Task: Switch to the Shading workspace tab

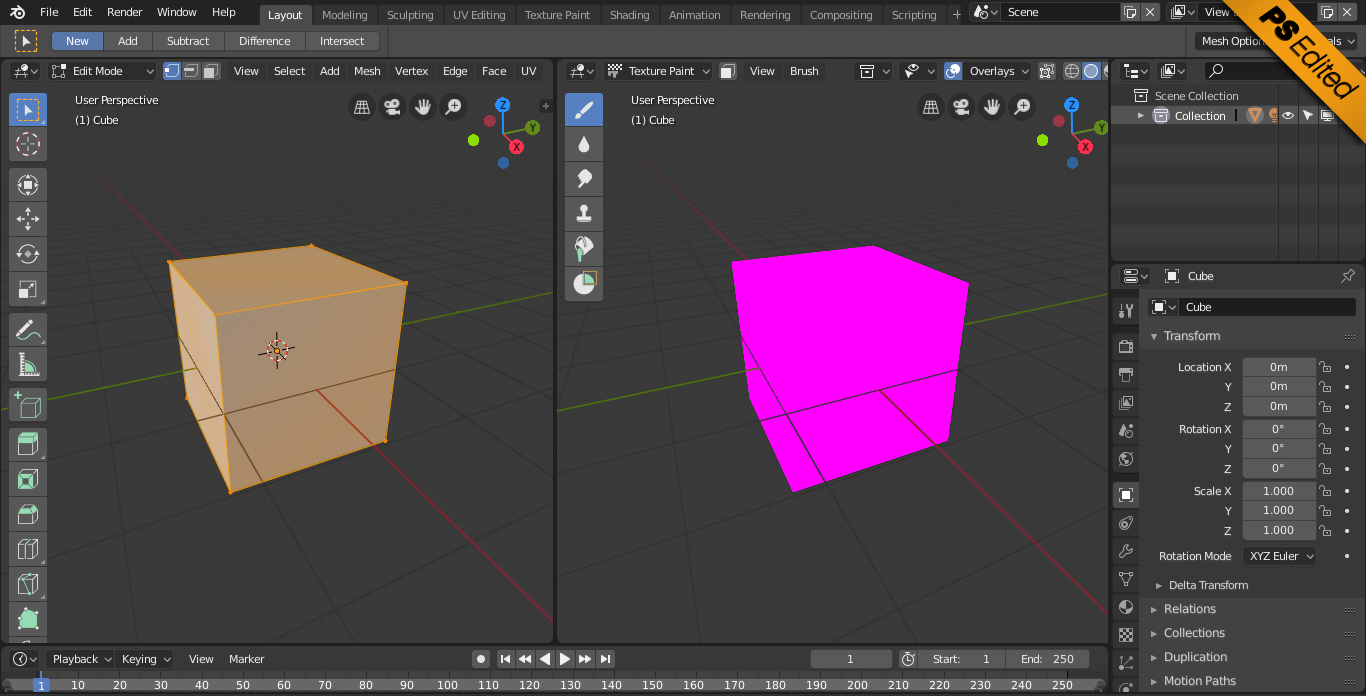Action: [630, 15]
